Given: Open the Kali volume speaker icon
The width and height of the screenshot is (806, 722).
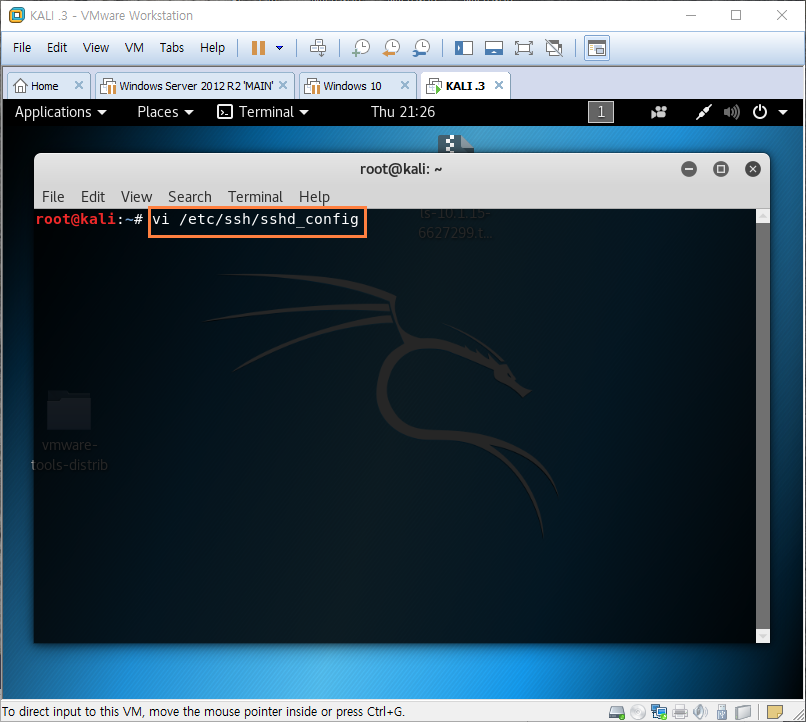Looking at the screenshot, I should [731, 112].
